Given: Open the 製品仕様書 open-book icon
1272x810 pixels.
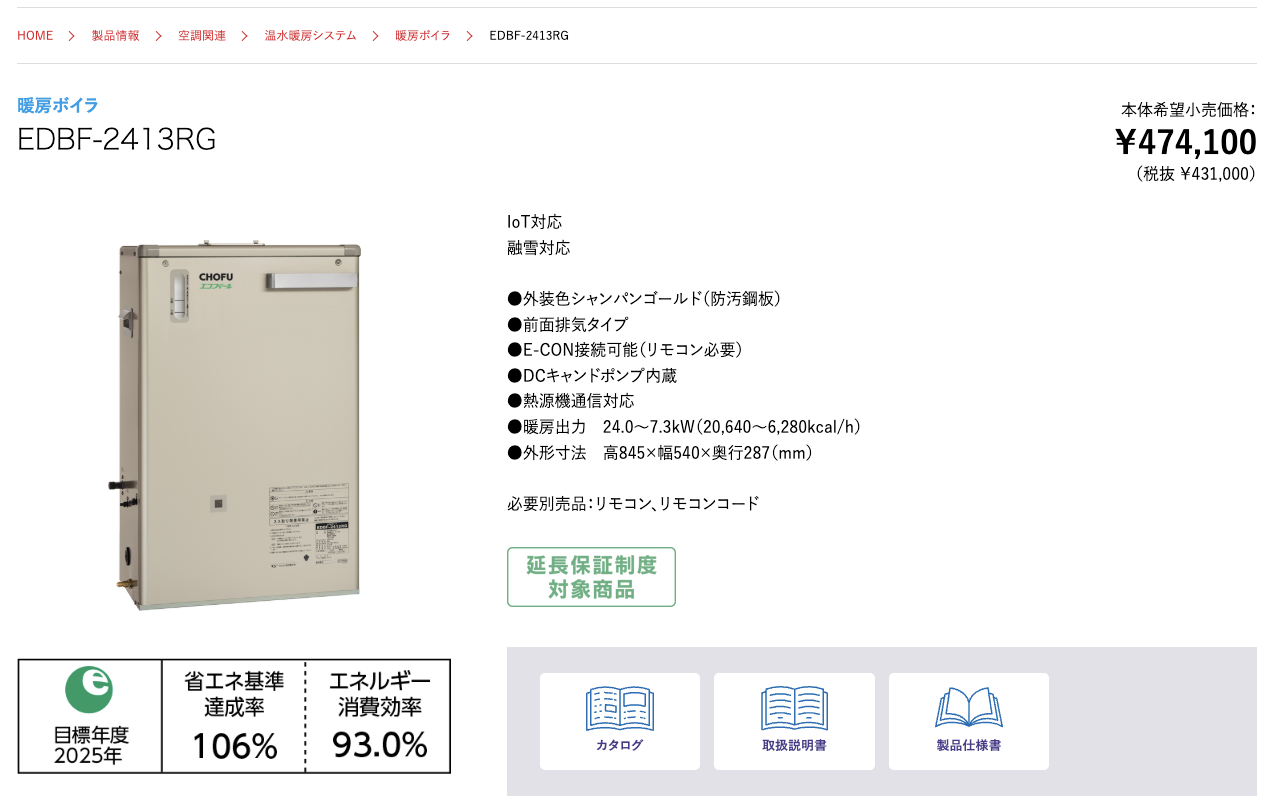Looking at the screenshot, I should pos(968,708).
